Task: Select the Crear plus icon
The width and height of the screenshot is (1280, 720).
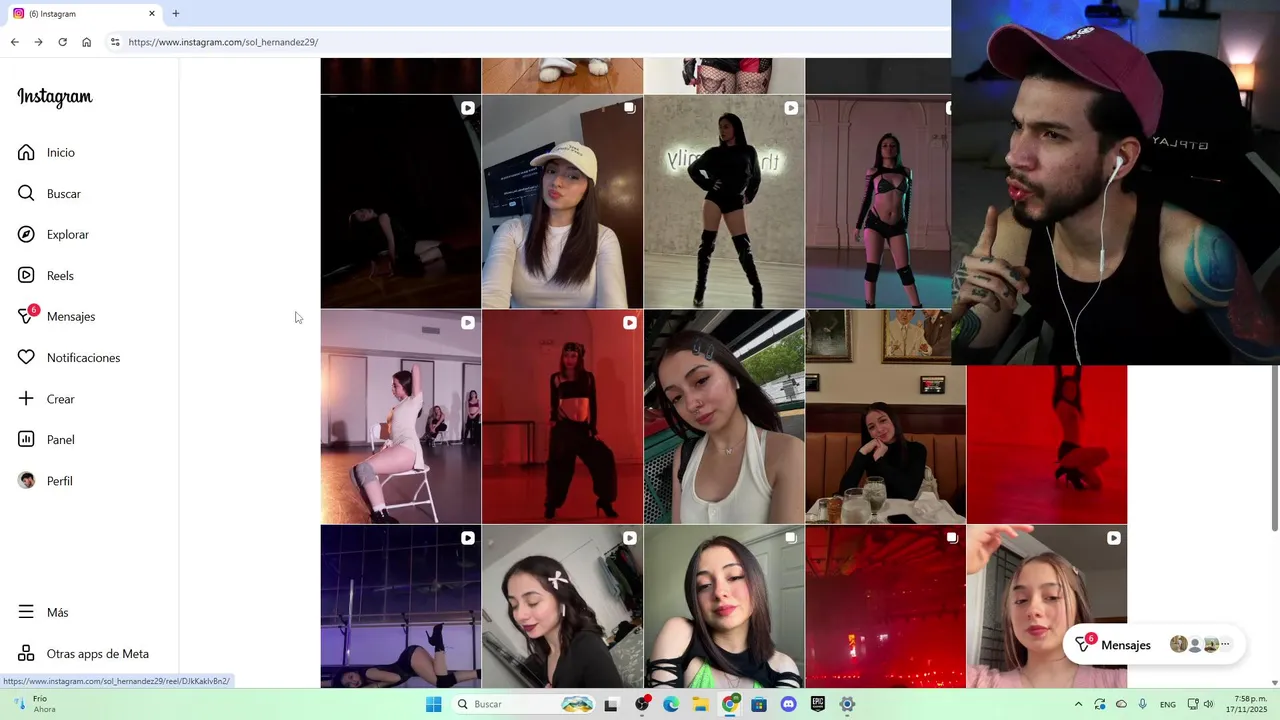Action: tap(26, 399)
